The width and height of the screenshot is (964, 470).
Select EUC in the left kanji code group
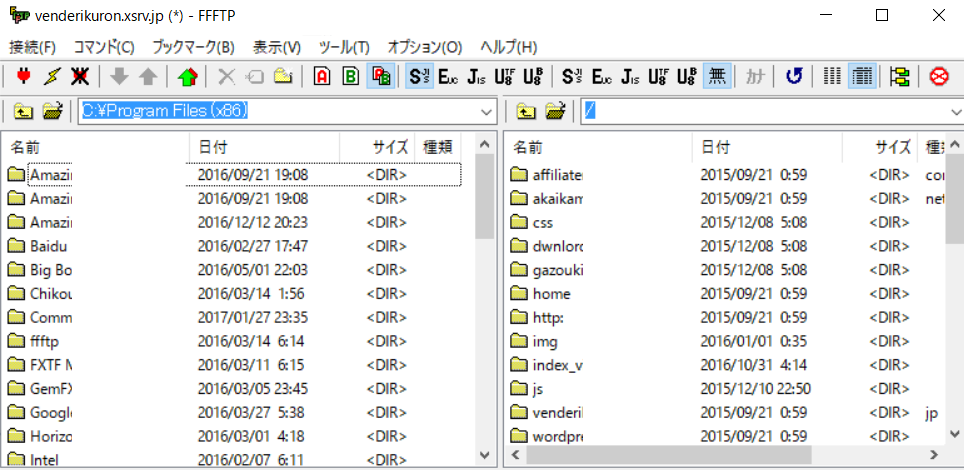point(448,77)
